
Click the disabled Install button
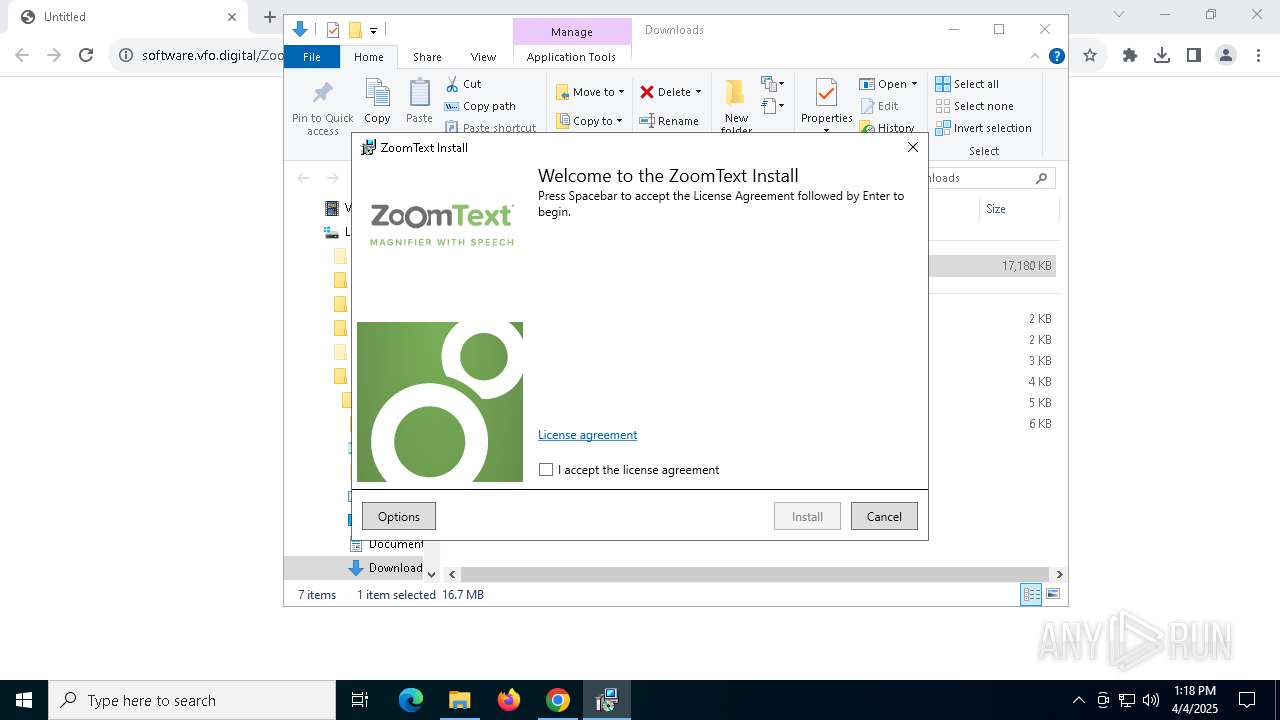pyautogui.click(x=807, y=516)
